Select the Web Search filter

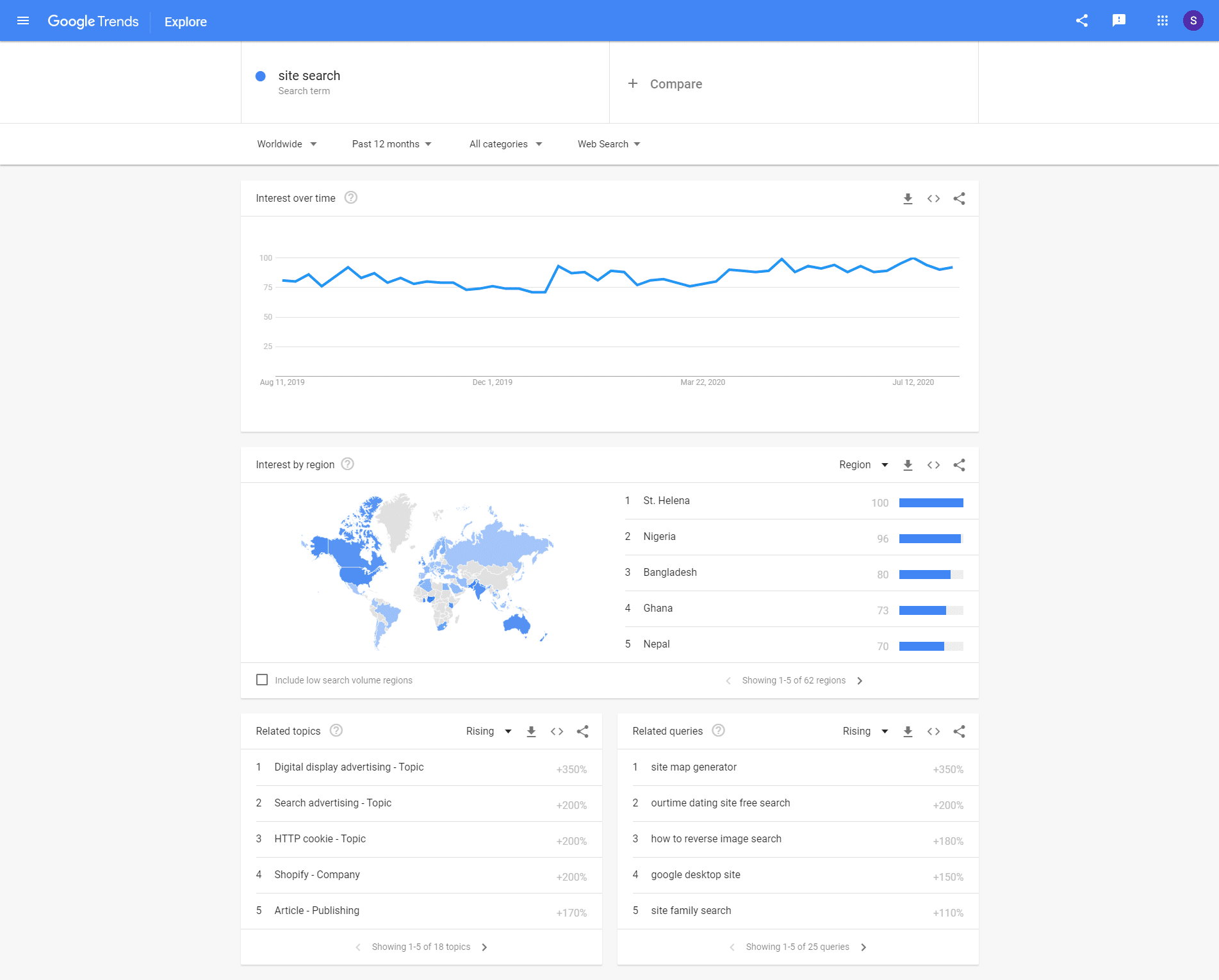tap(607, 143)
